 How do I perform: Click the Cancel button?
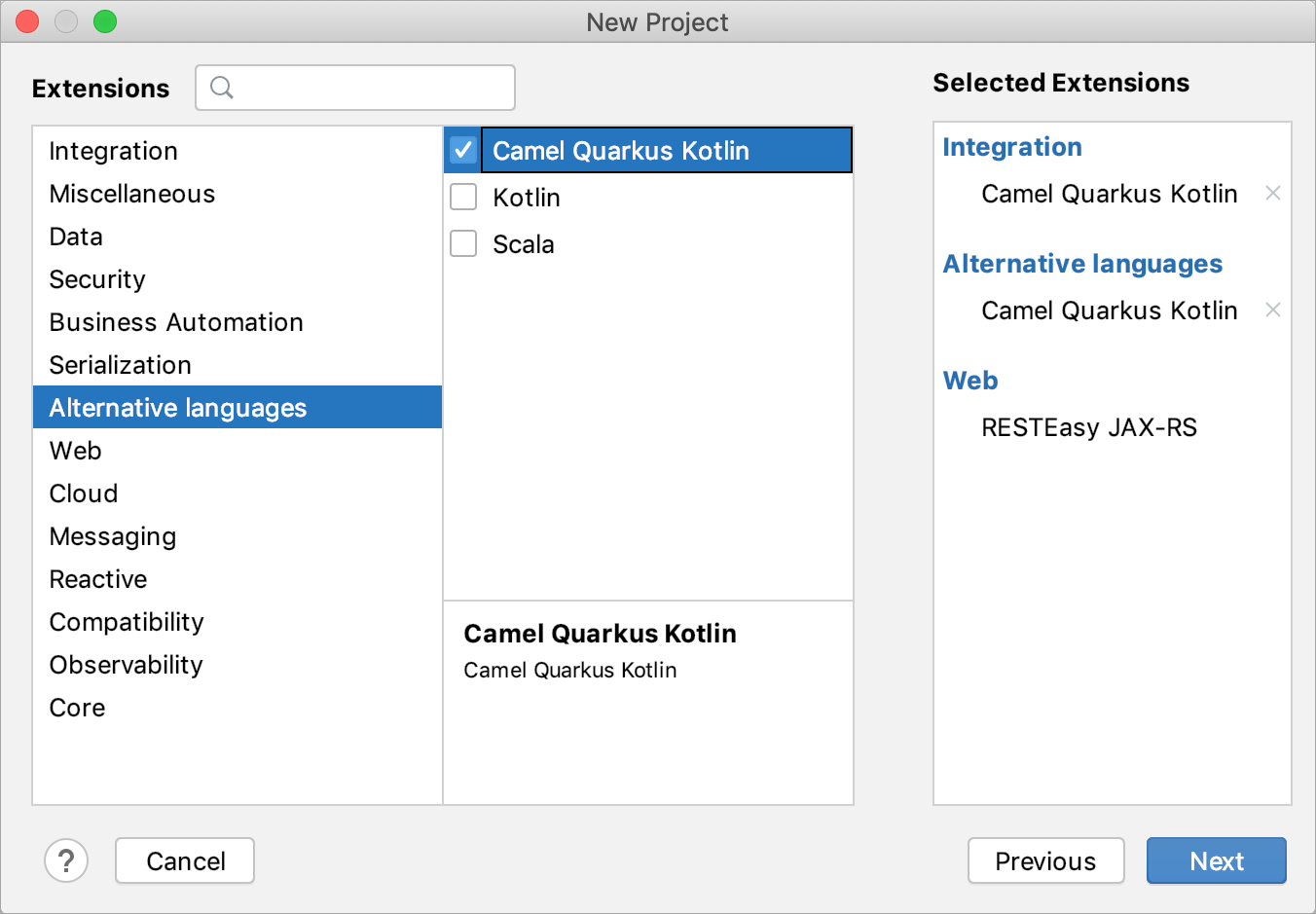coord(185,860)
